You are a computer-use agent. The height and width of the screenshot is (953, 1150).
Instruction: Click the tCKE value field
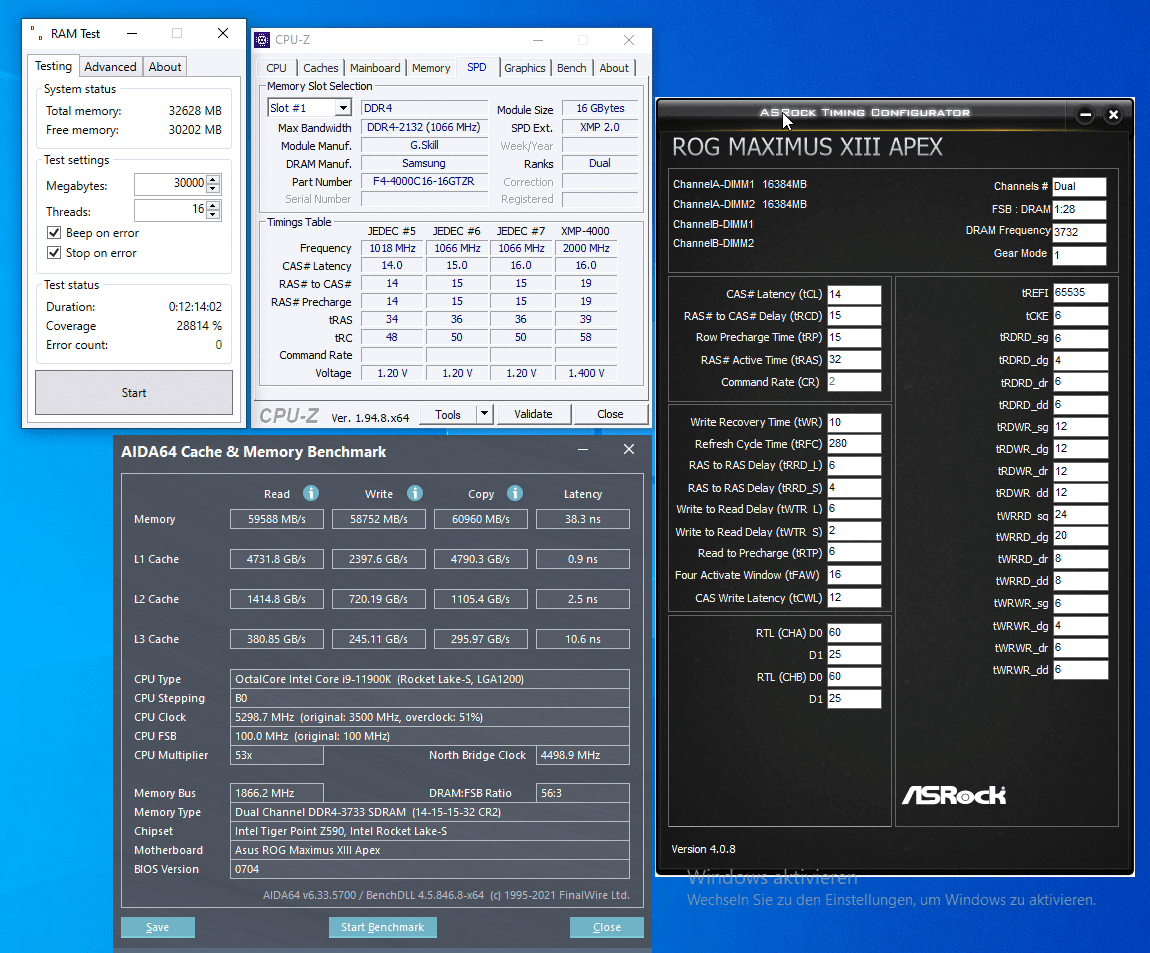[1080, 315]
